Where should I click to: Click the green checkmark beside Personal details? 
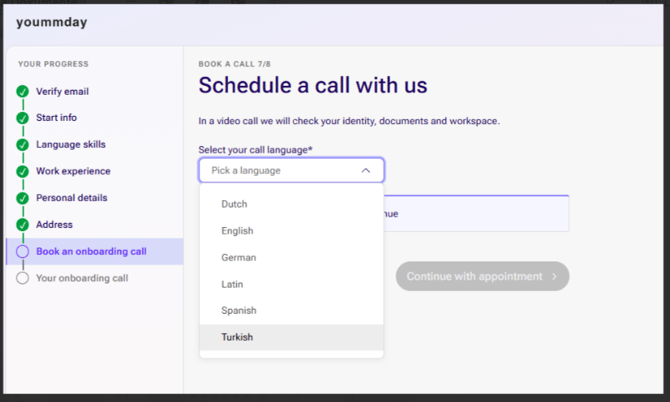coord(22,198)
